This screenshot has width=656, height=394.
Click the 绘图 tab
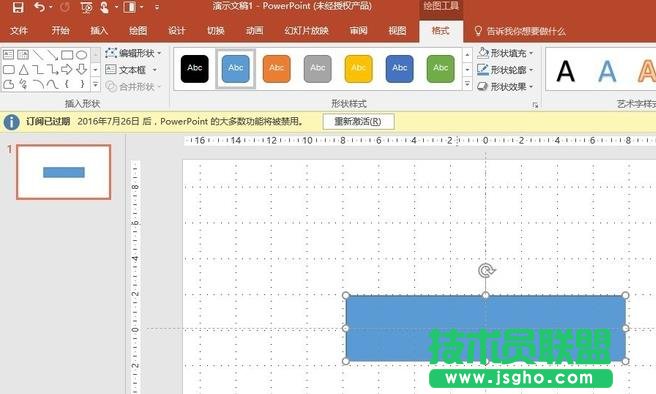pyautogui.click(x=138, y=31)
